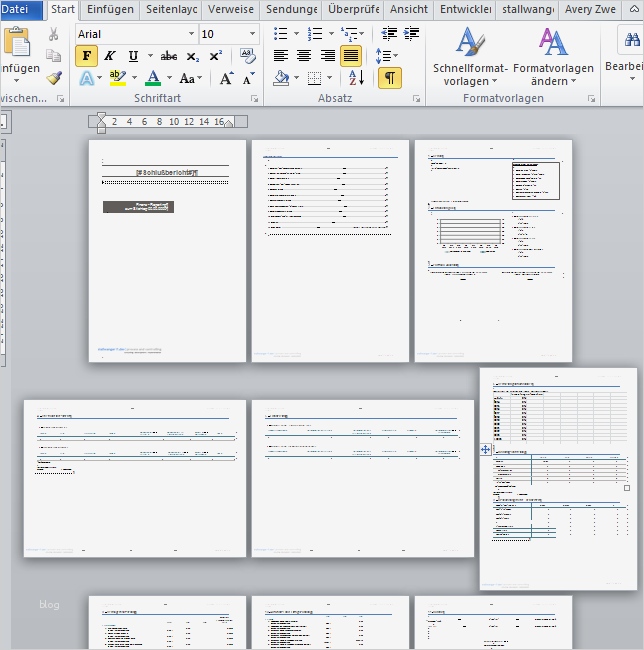
Task: Decrease paragraph indent
Action: coord(389,34)
